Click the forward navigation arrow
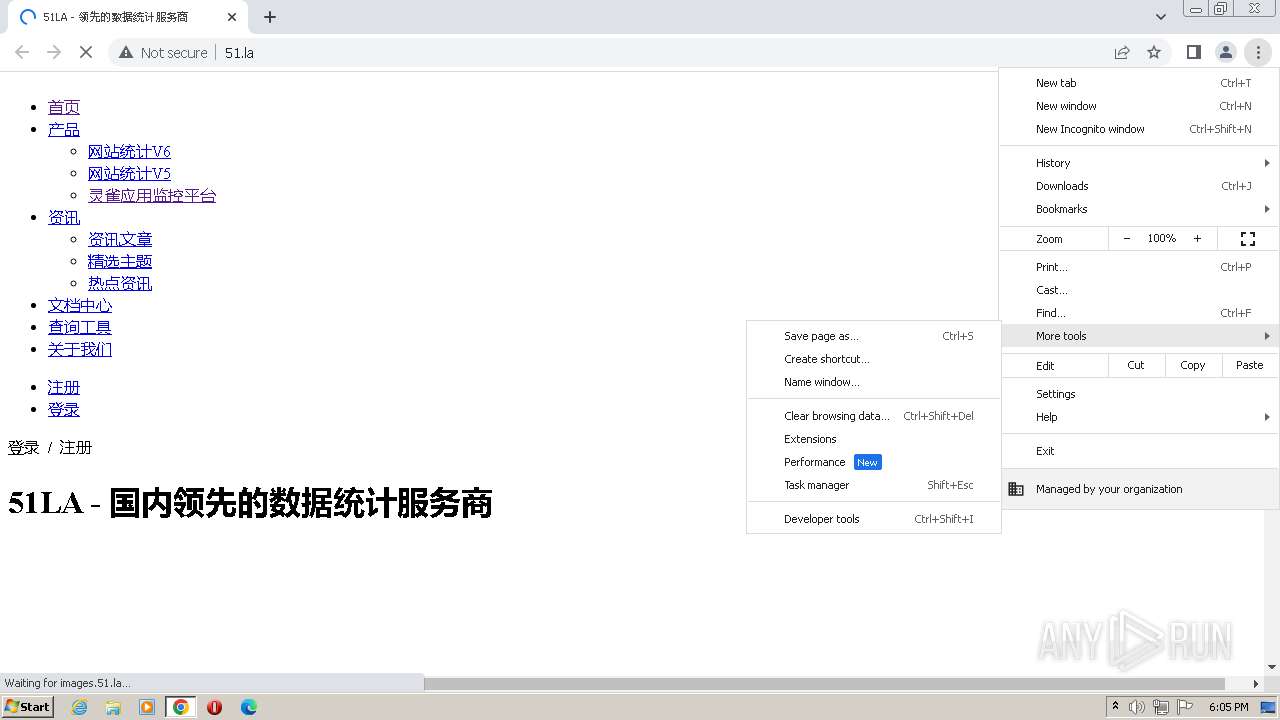Screen dimensions: 1280x720 pos(54,52)
